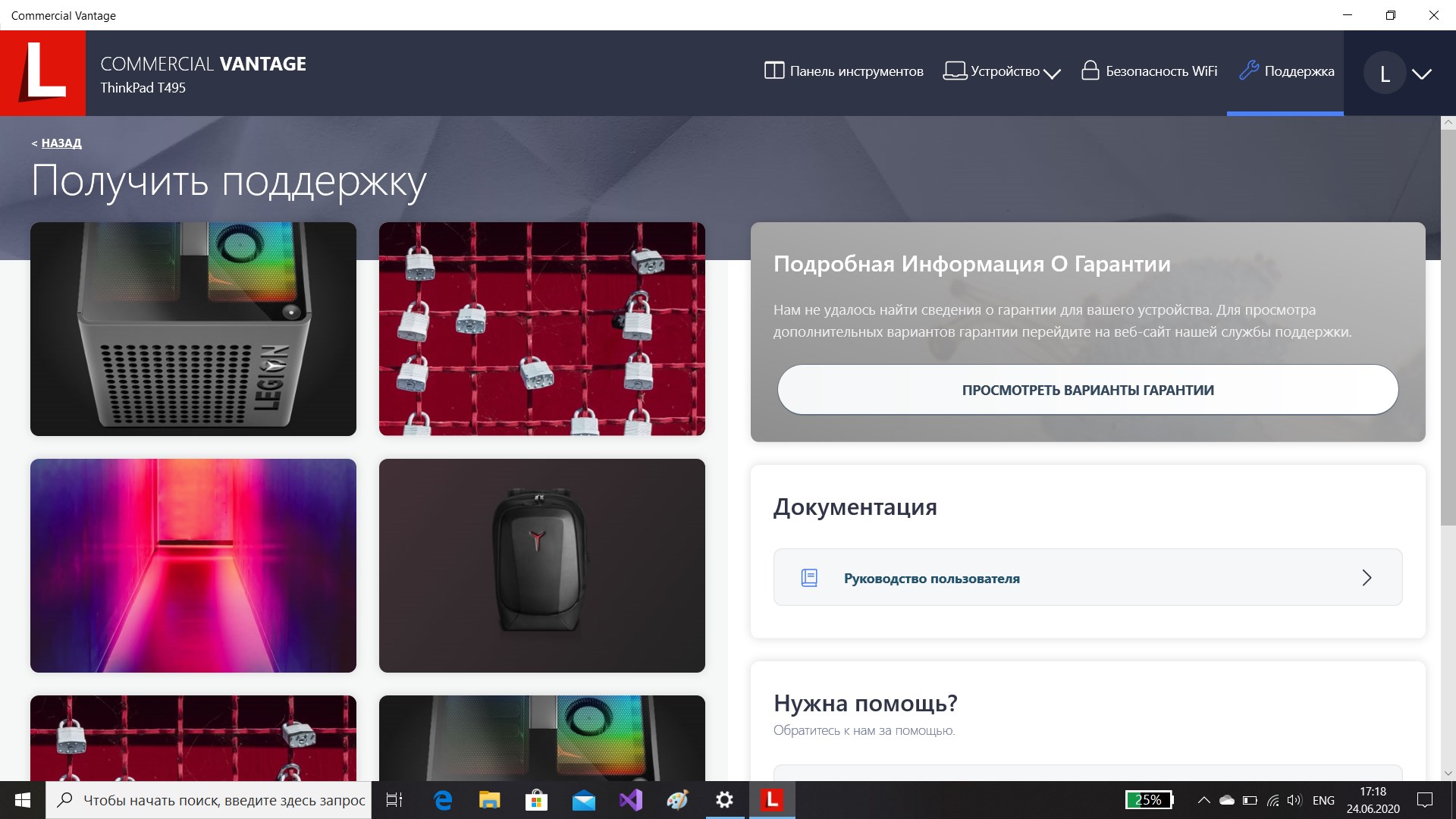The height and width of the screenshot is (819, 1456).
Task: Click the ThinkPad T495 label
Action: coord(143,88)
